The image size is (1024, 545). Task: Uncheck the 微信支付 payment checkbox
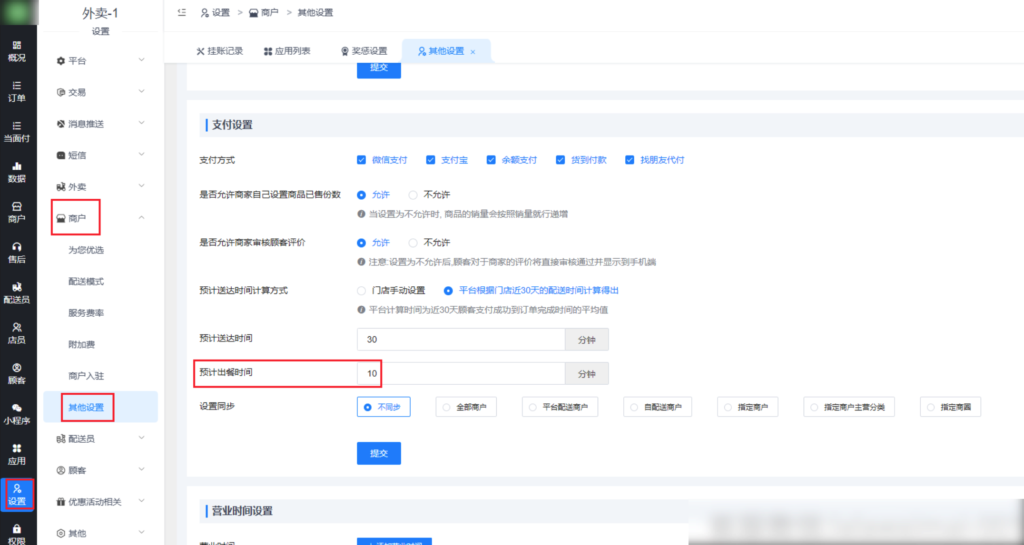click(x=361, y=160)
